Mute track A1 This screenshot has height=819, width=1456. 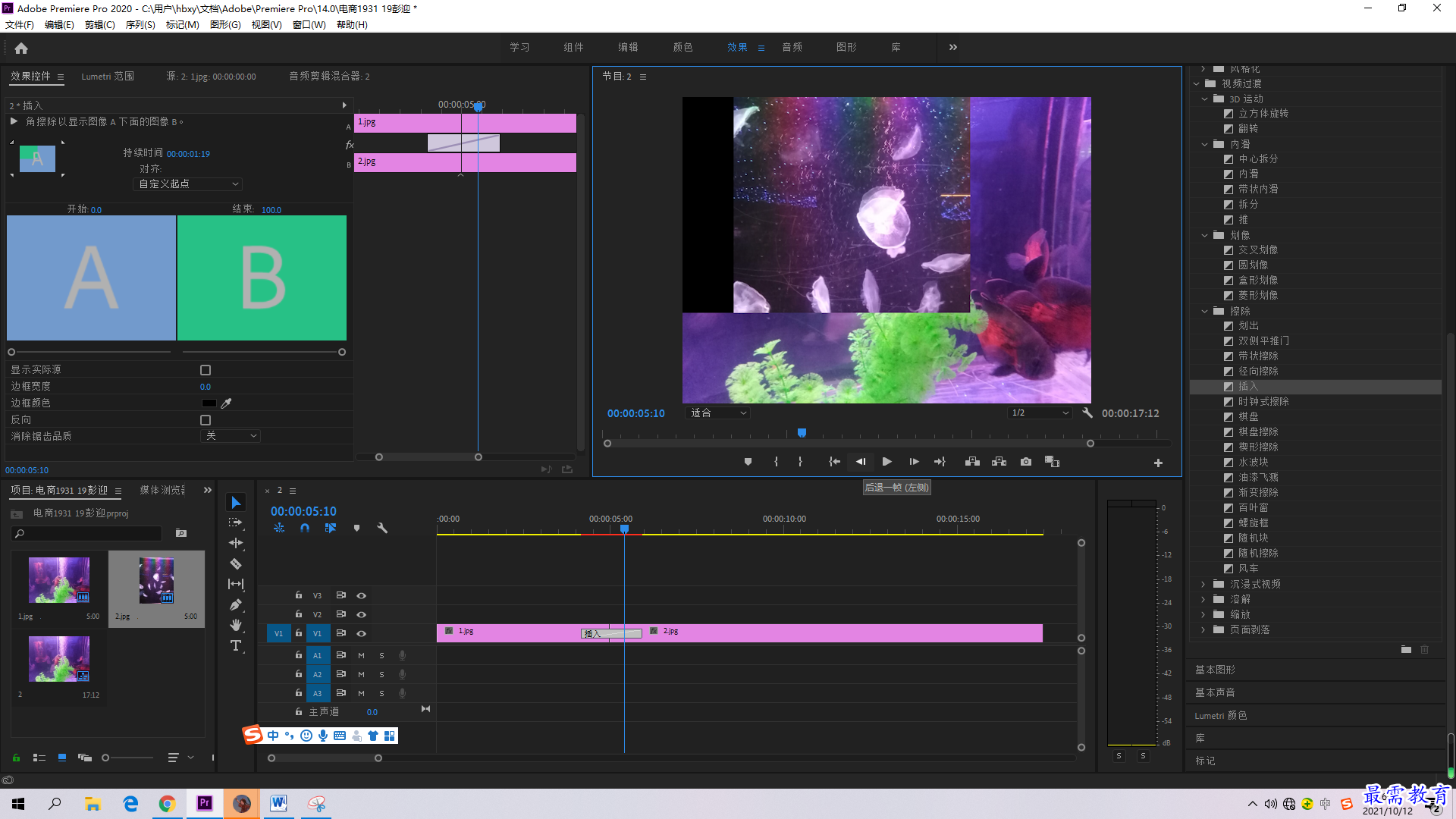click(x=361, y=655)
